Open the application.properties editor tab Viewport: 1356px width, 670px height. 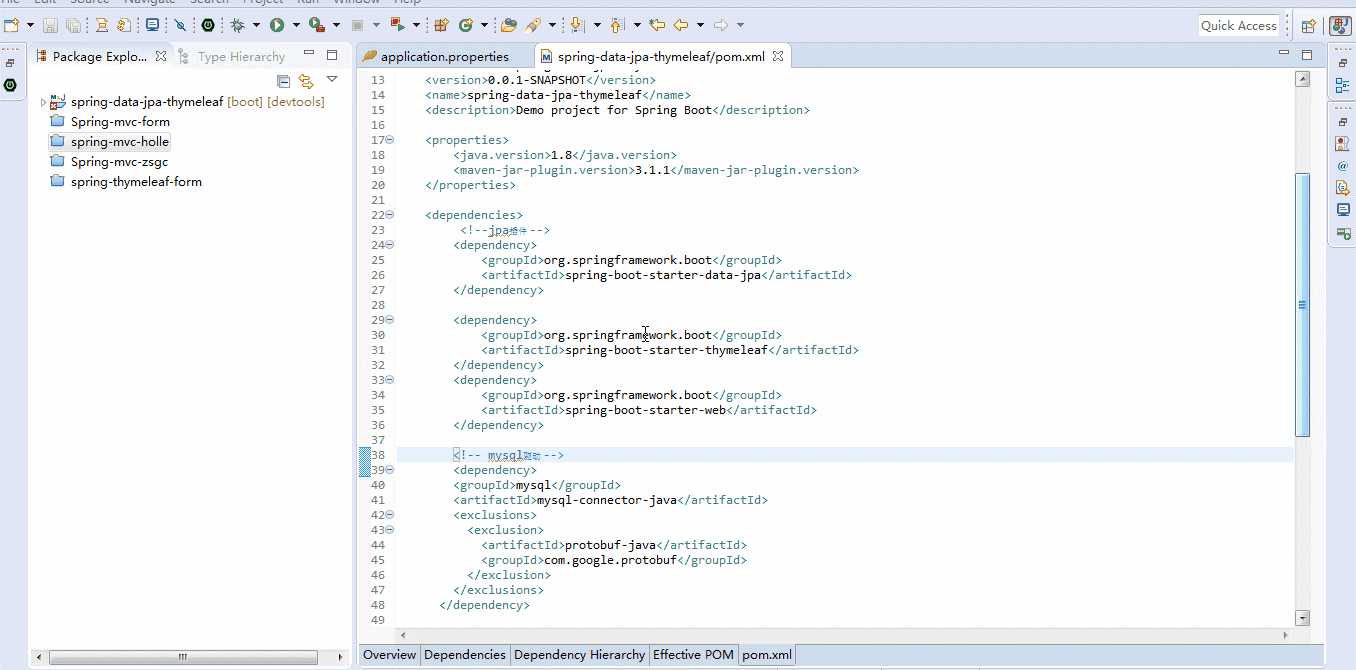pyautogui.click(x=445, y=57)
